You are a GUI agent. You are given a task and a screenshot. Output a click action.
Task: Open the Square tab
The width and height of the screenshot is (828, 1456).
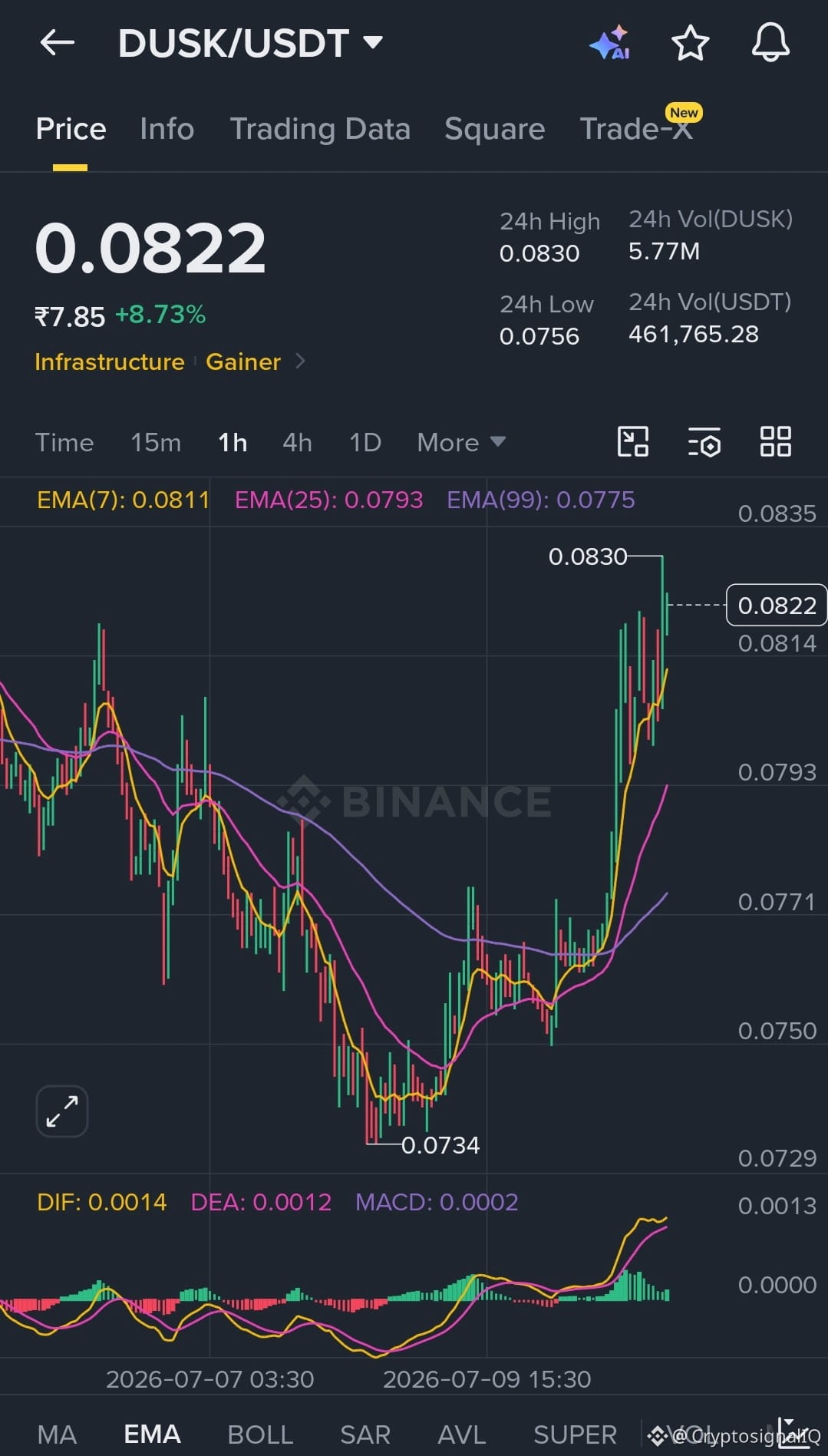tap(494, 129)
